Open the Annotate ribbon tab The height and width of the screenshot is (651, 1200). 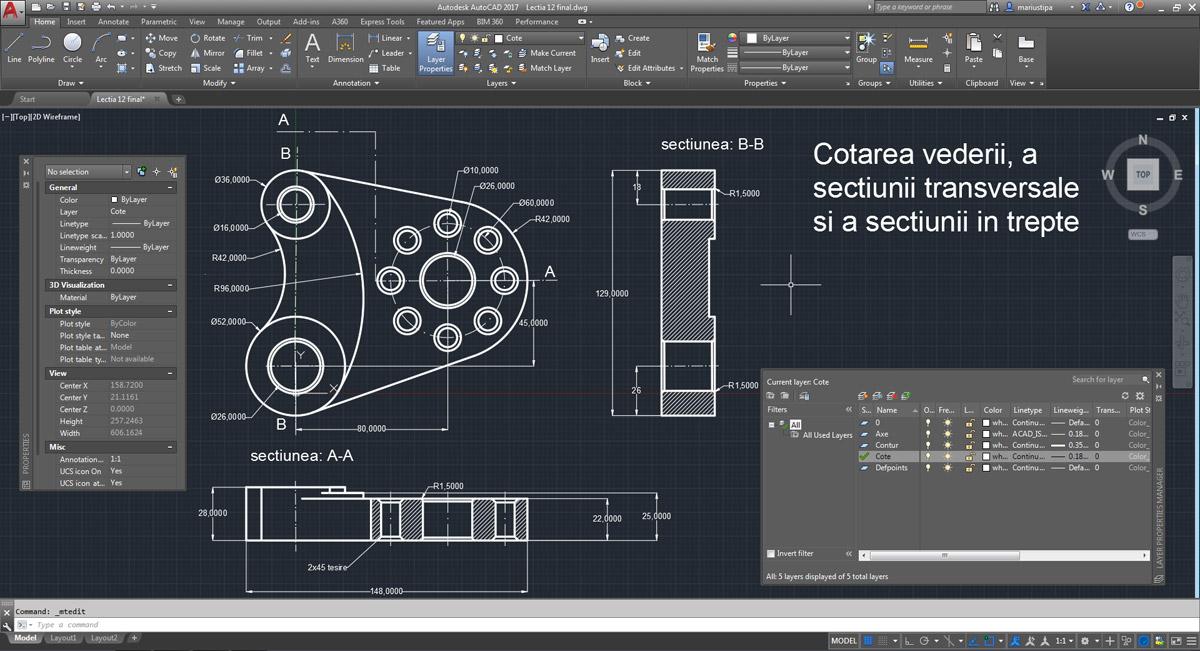coord(113,21)
